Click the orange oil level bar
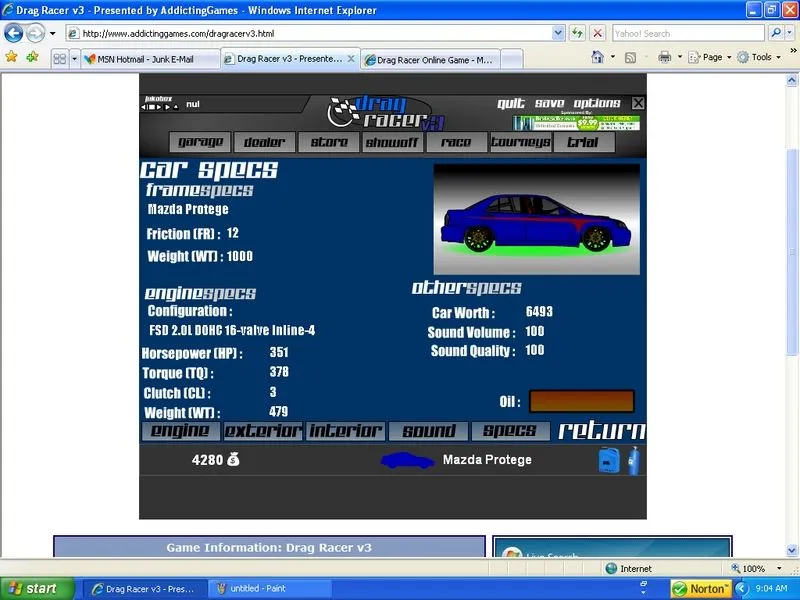The image size is (800, 600). [x=581, y=401]
